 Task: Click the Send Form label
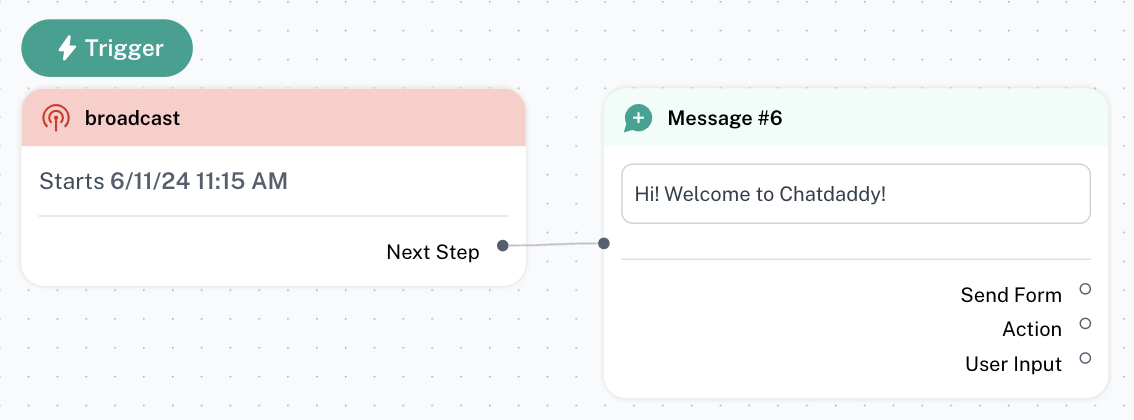tap(1011, 295)
